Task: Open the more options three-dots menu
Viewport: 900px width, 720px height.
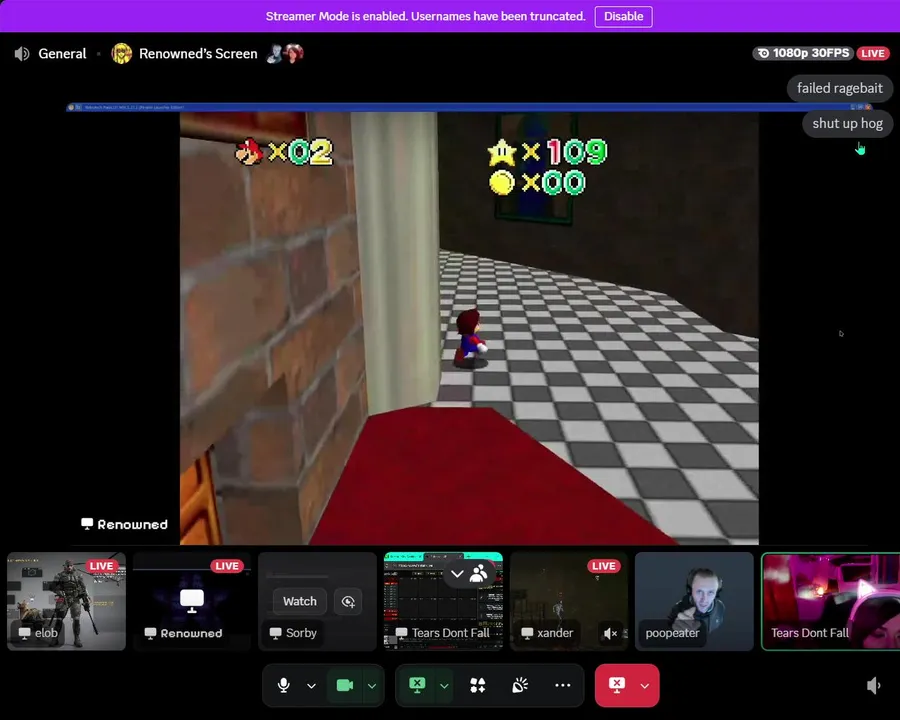Action: (x=562, y=685)
